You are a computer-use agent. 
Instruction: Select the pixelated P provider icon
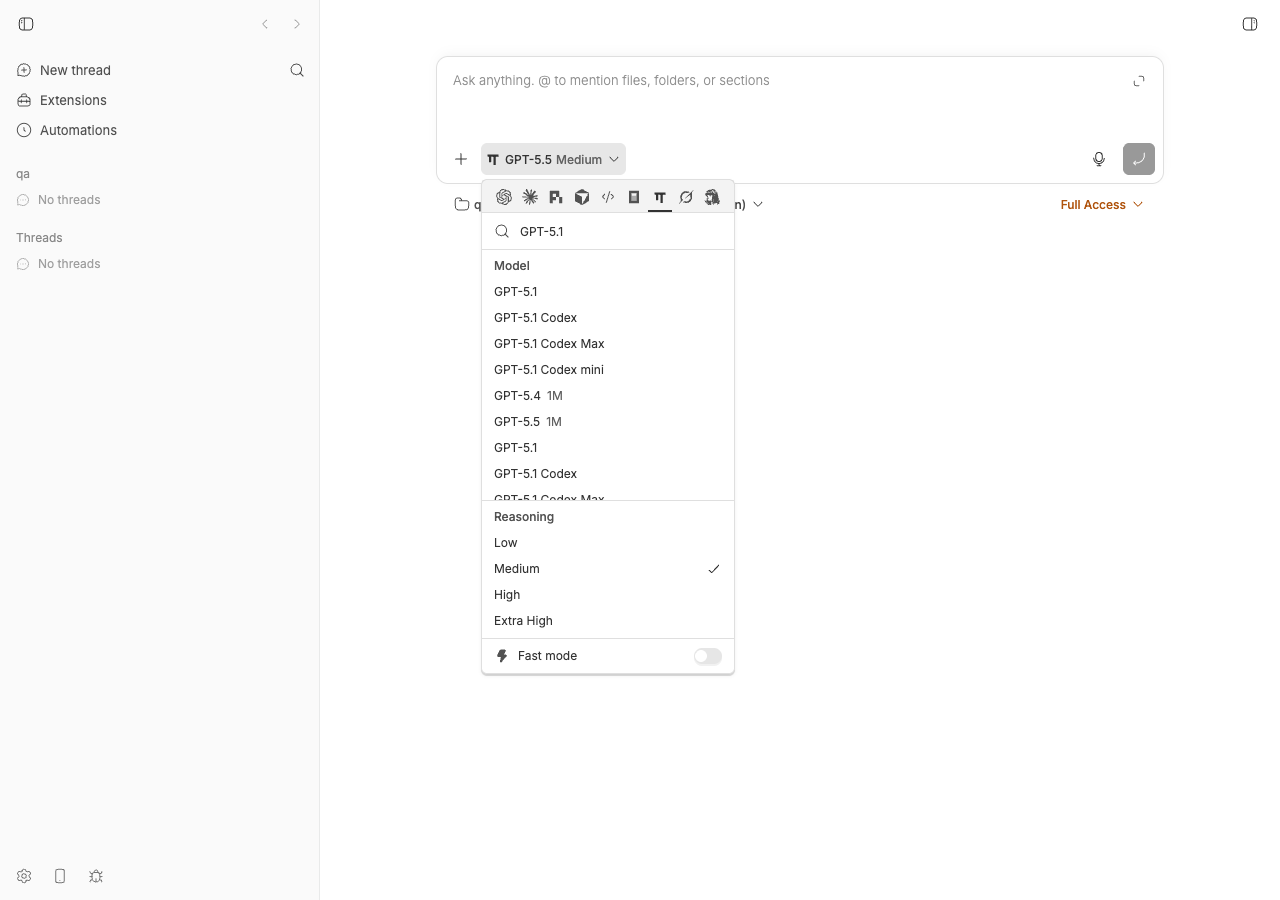556,197
